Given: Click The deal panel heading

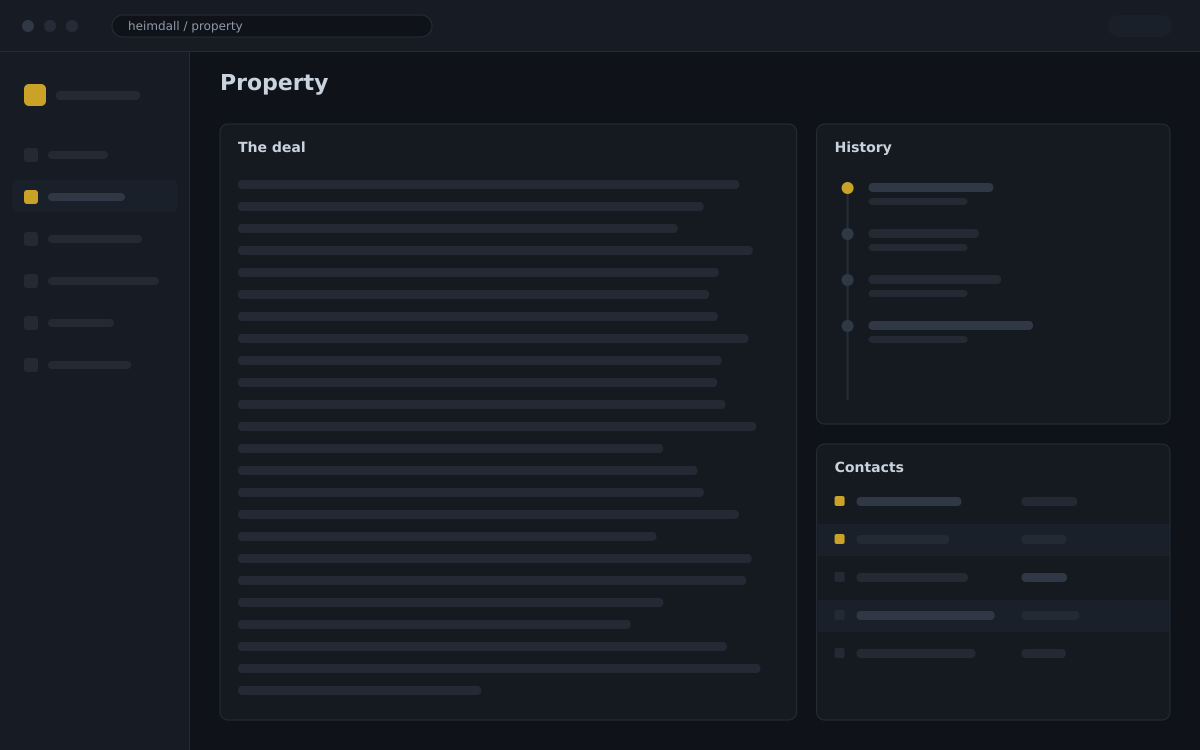Looking at the screenshot, I should pyautogui.click(x=272, y=147).
